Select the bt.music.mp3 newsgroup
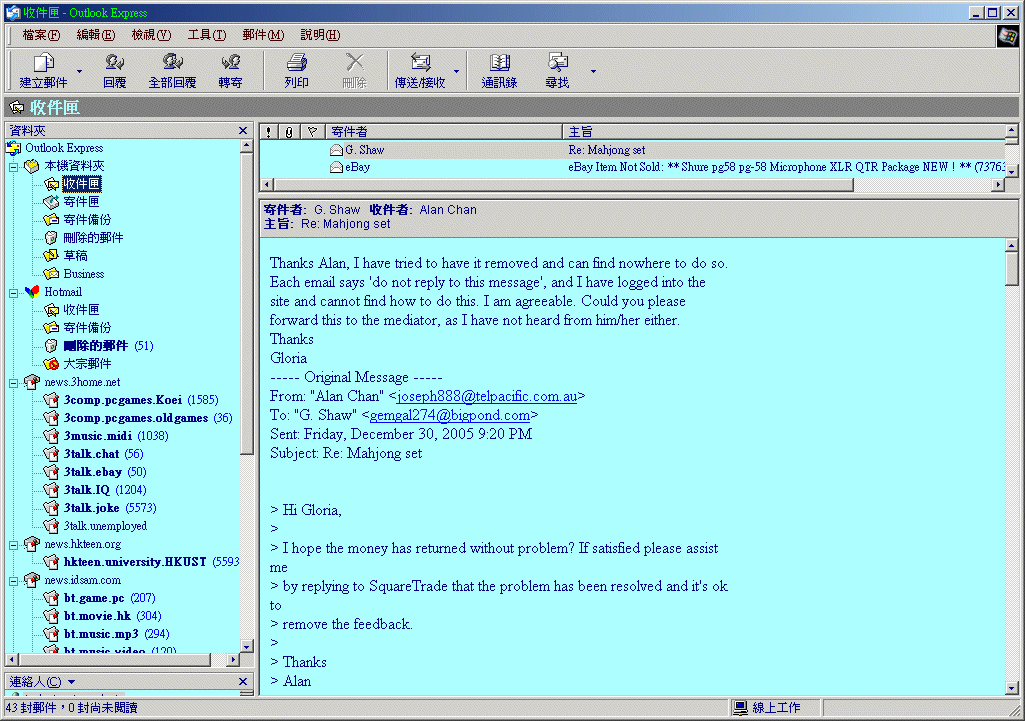 pyautogui.click(x=101, y=634)
